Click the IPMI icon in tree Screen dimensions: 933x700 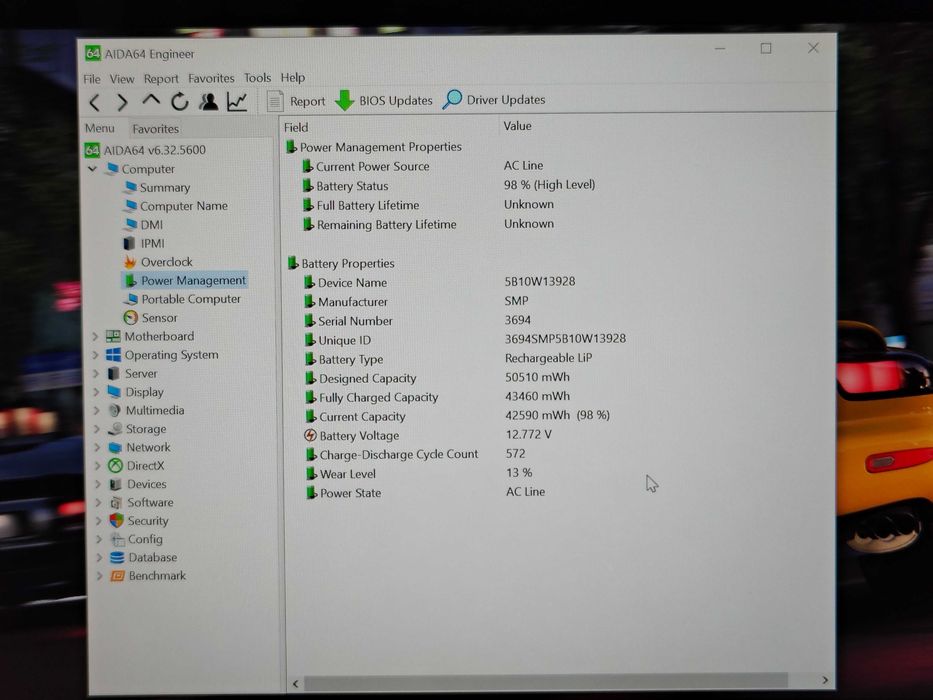(x=129, y=243)
